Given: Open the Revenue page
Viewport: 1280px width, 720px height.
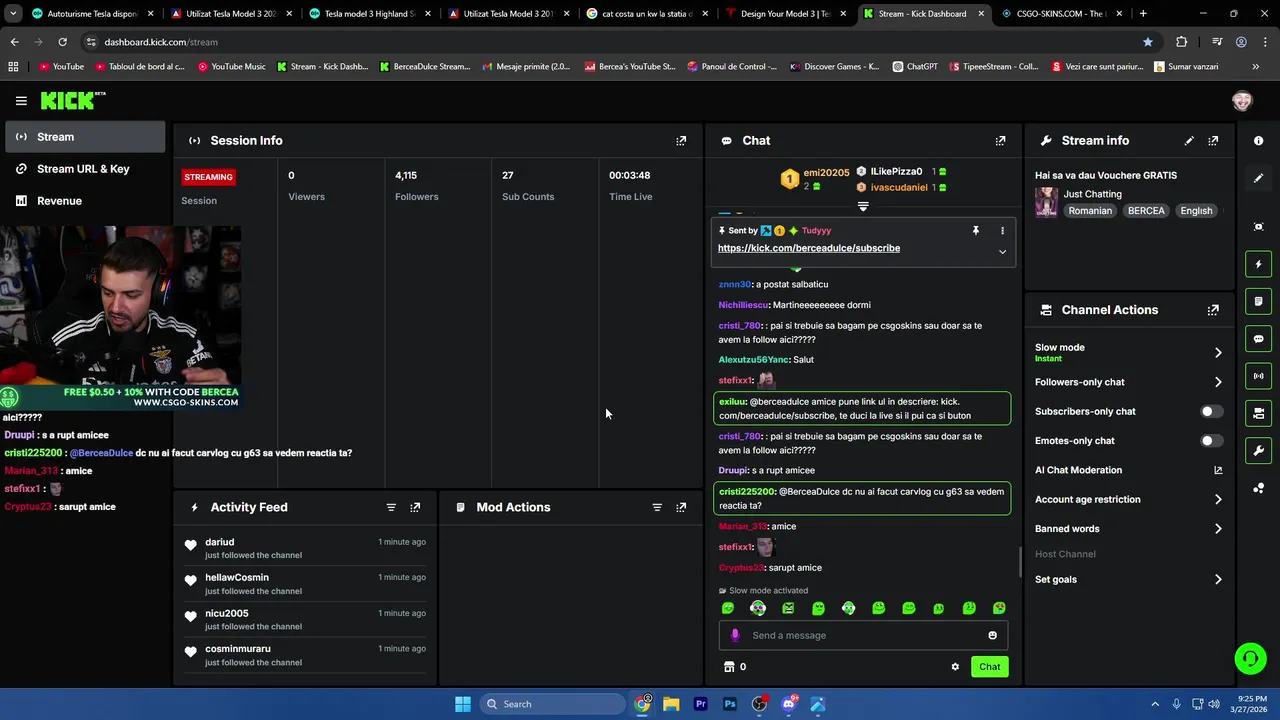Looking at the screenshot, I should click(x=84, y=201).
